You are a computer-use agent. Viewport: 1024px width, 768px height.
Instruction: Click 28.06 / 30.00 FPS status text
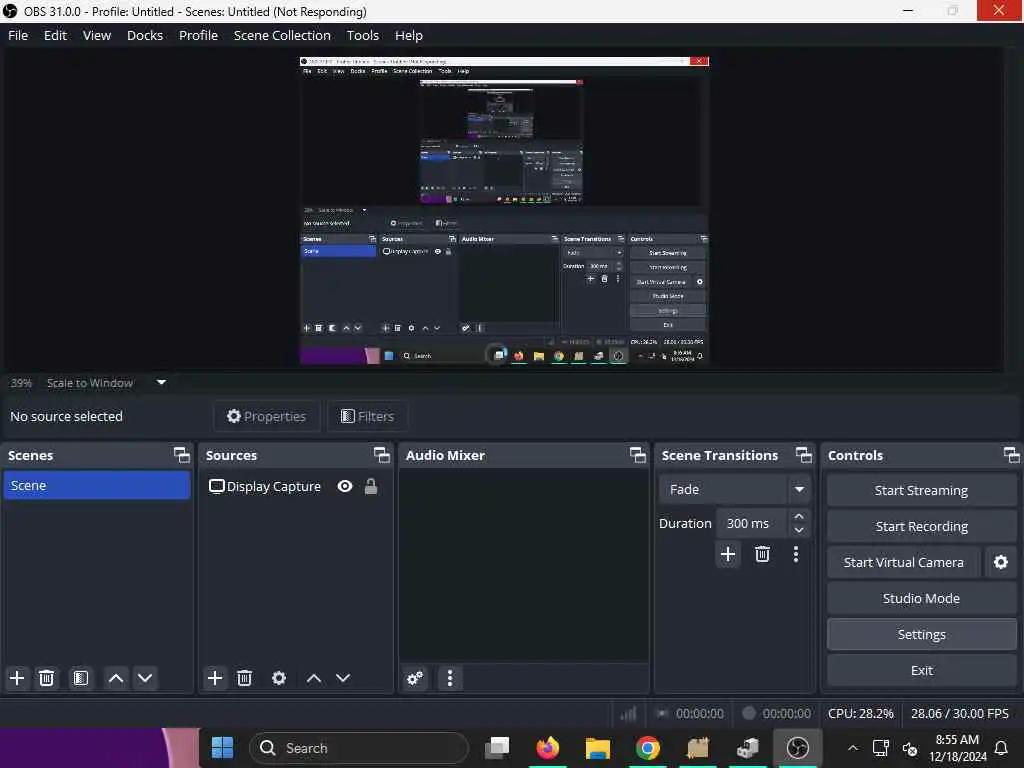[959, 713]
